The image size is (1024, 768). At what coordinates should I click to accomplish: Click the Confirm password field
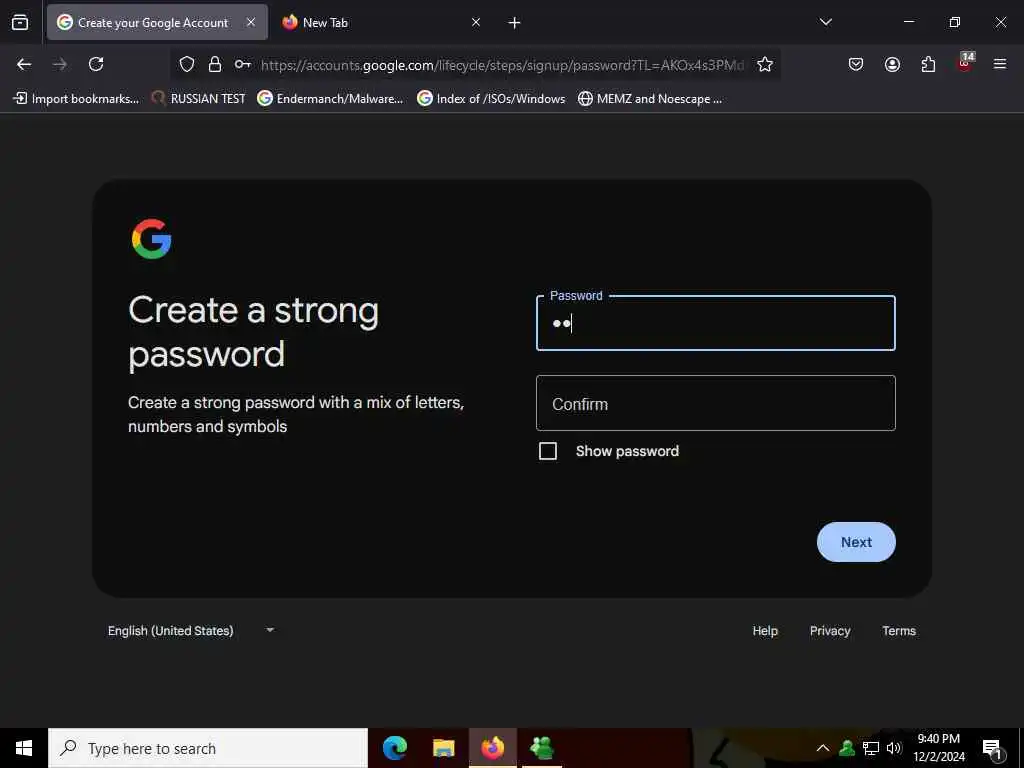(x=715, y=403)
